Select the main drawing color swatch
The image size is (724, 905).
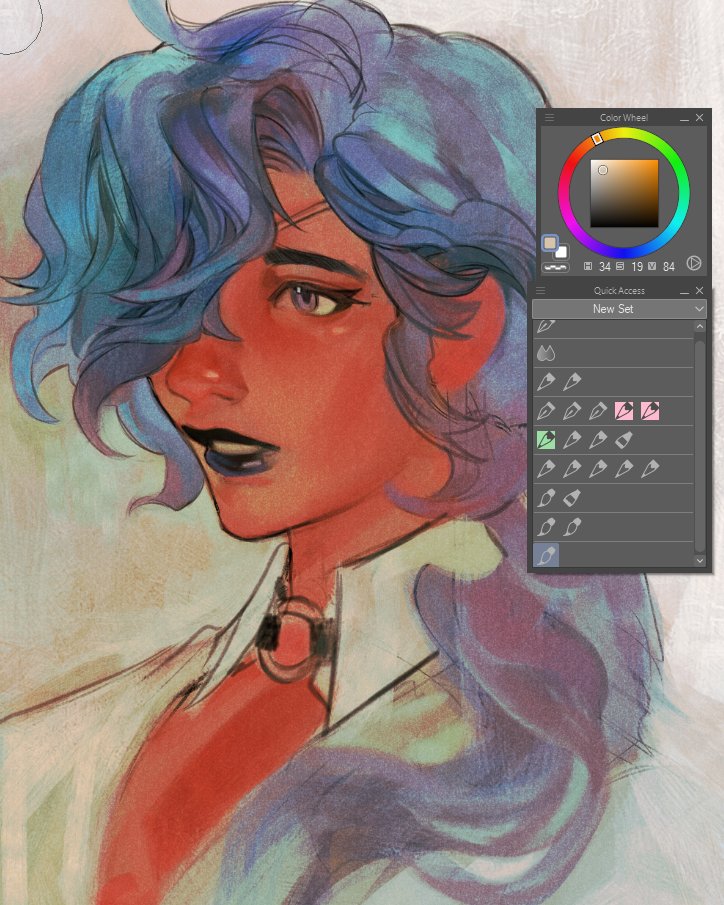coord(550,243)
